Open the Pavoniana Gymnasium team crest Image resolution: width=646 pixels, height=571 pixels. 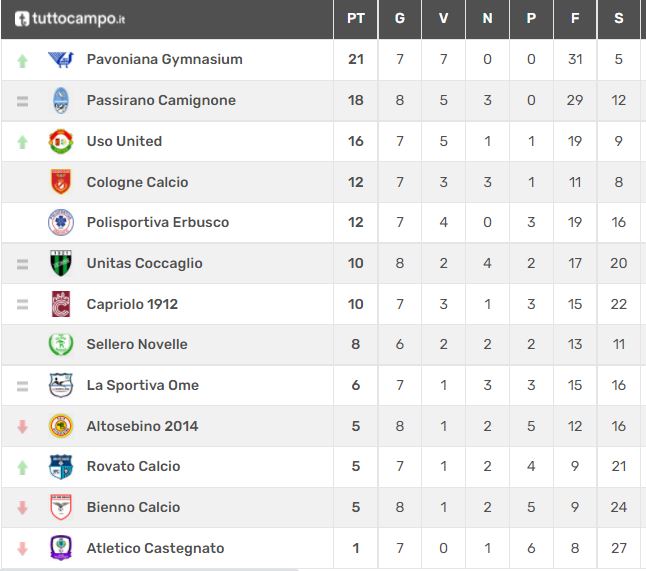click(61, 60)
